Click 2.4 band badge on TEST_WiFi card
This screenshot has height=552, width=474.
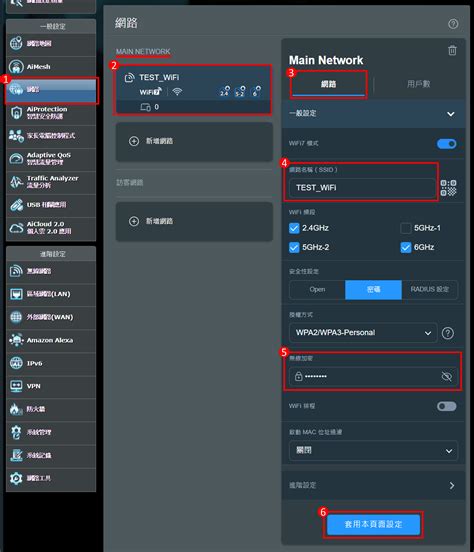pyautogui.click(x=225, y=91)
